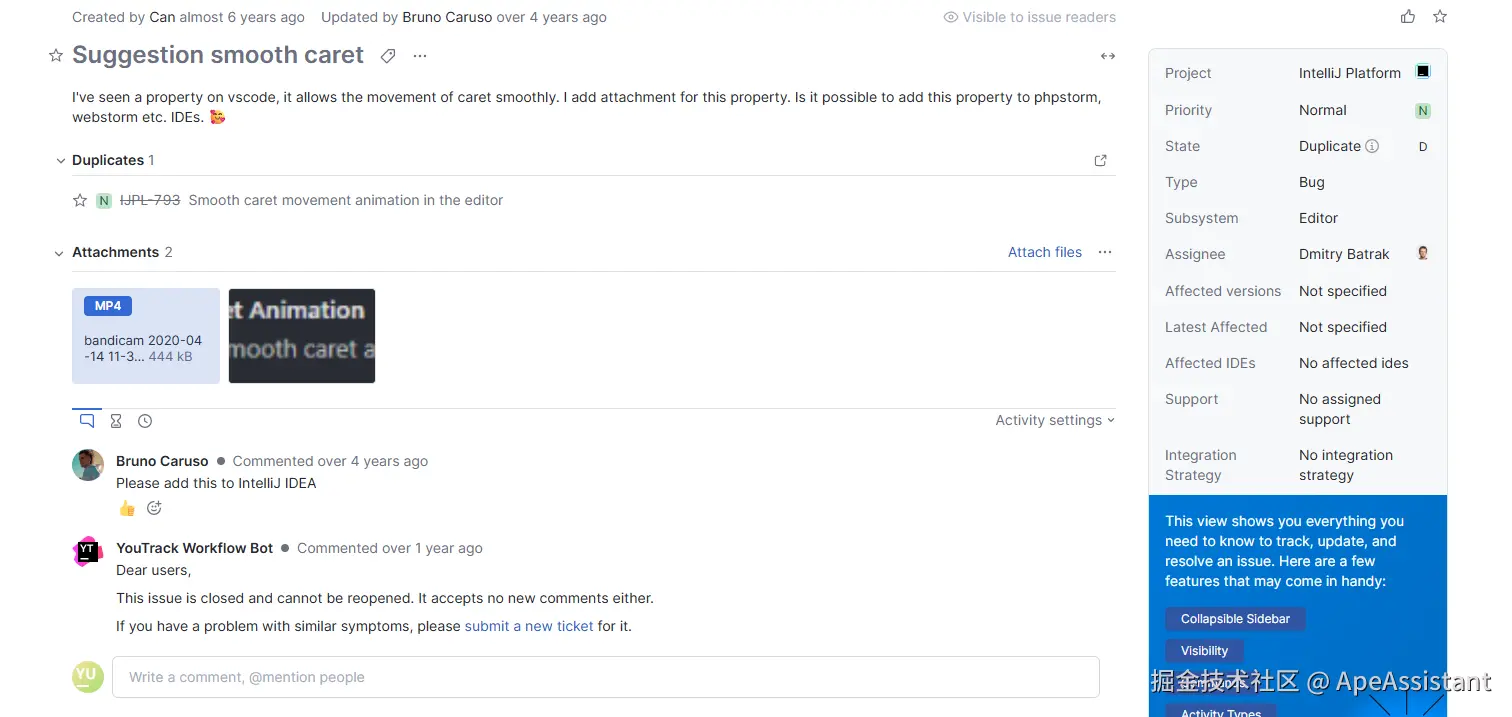
Task: Switch to the history clock tab
Action: click(x=145, y=421)
